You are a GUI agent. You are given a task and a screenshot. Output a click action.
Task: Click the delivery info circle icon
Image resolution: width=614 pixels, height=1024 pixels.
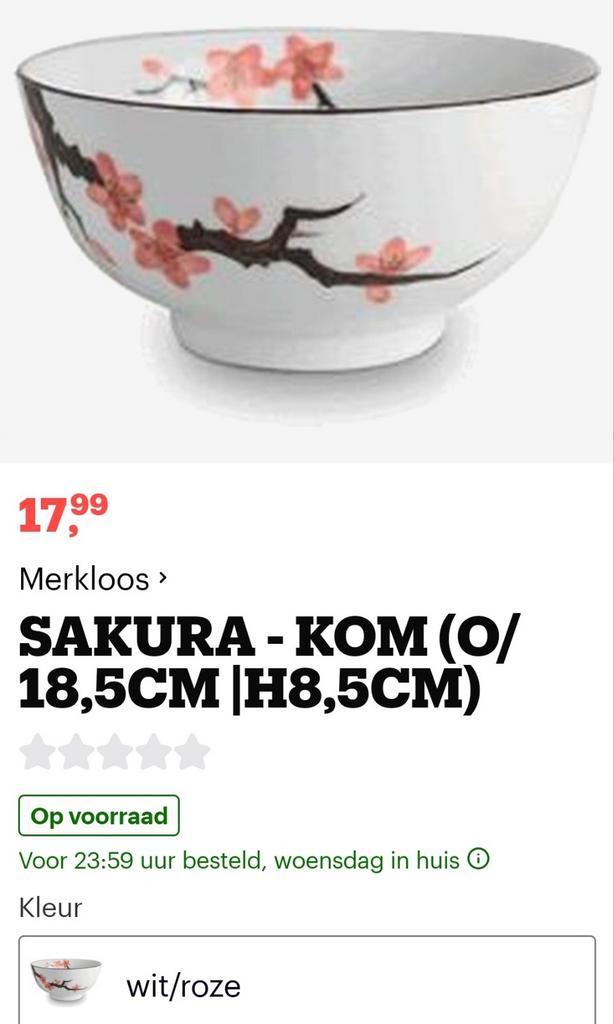click(478, 859)
